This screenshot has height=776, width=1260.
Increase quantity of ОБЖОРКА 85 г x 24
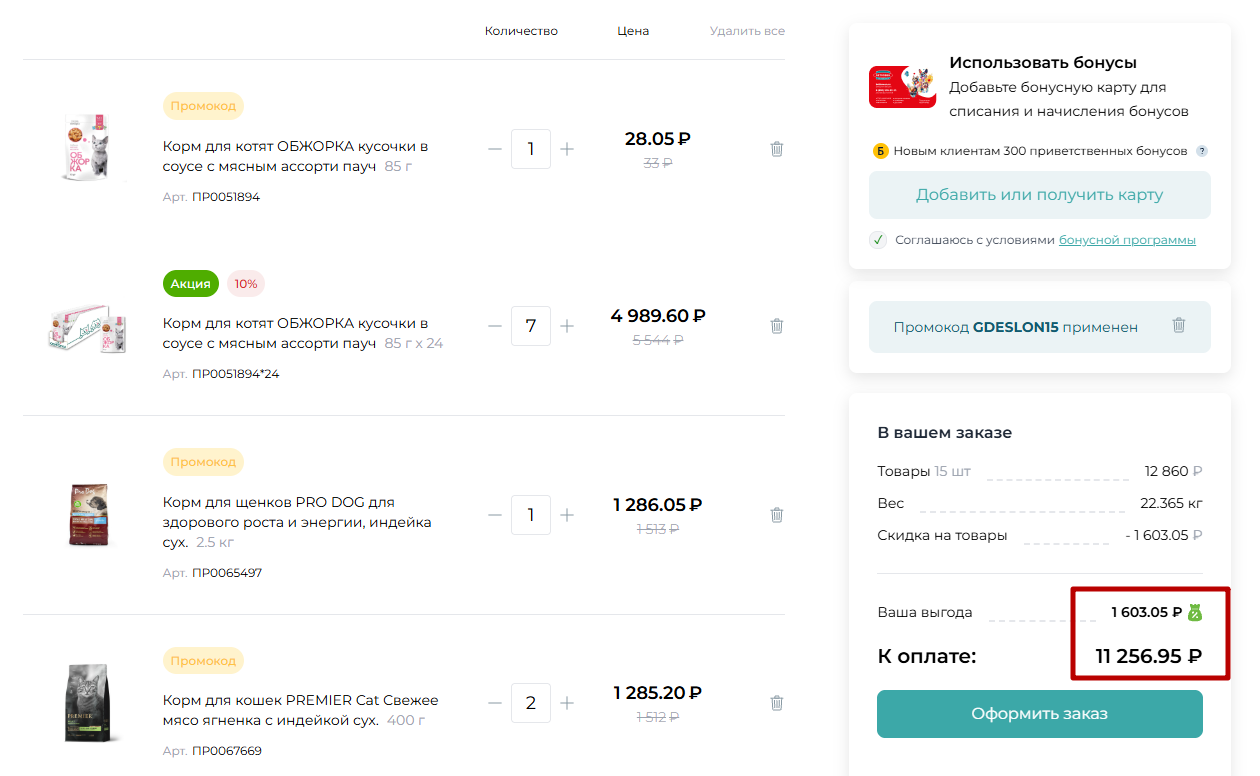pos(567,326)
